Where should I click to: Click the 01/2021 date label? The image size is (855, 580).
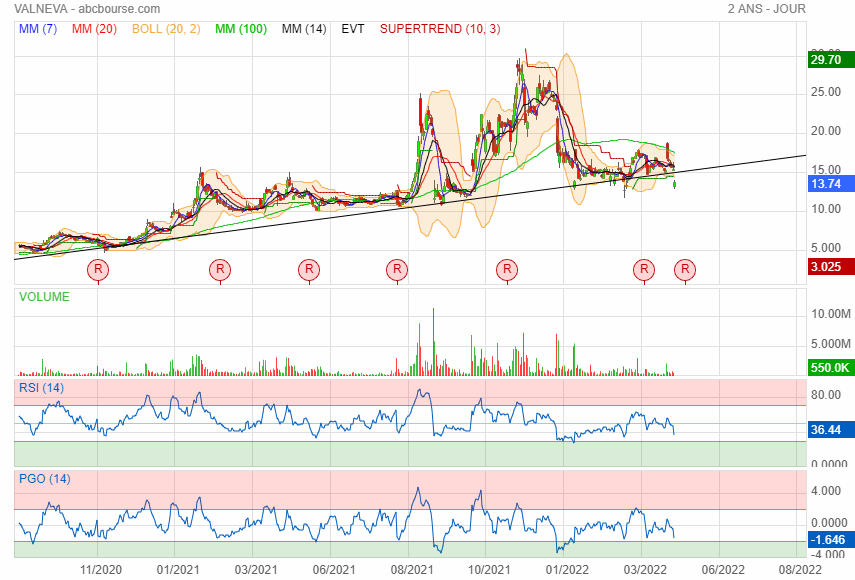click(178, 570)
